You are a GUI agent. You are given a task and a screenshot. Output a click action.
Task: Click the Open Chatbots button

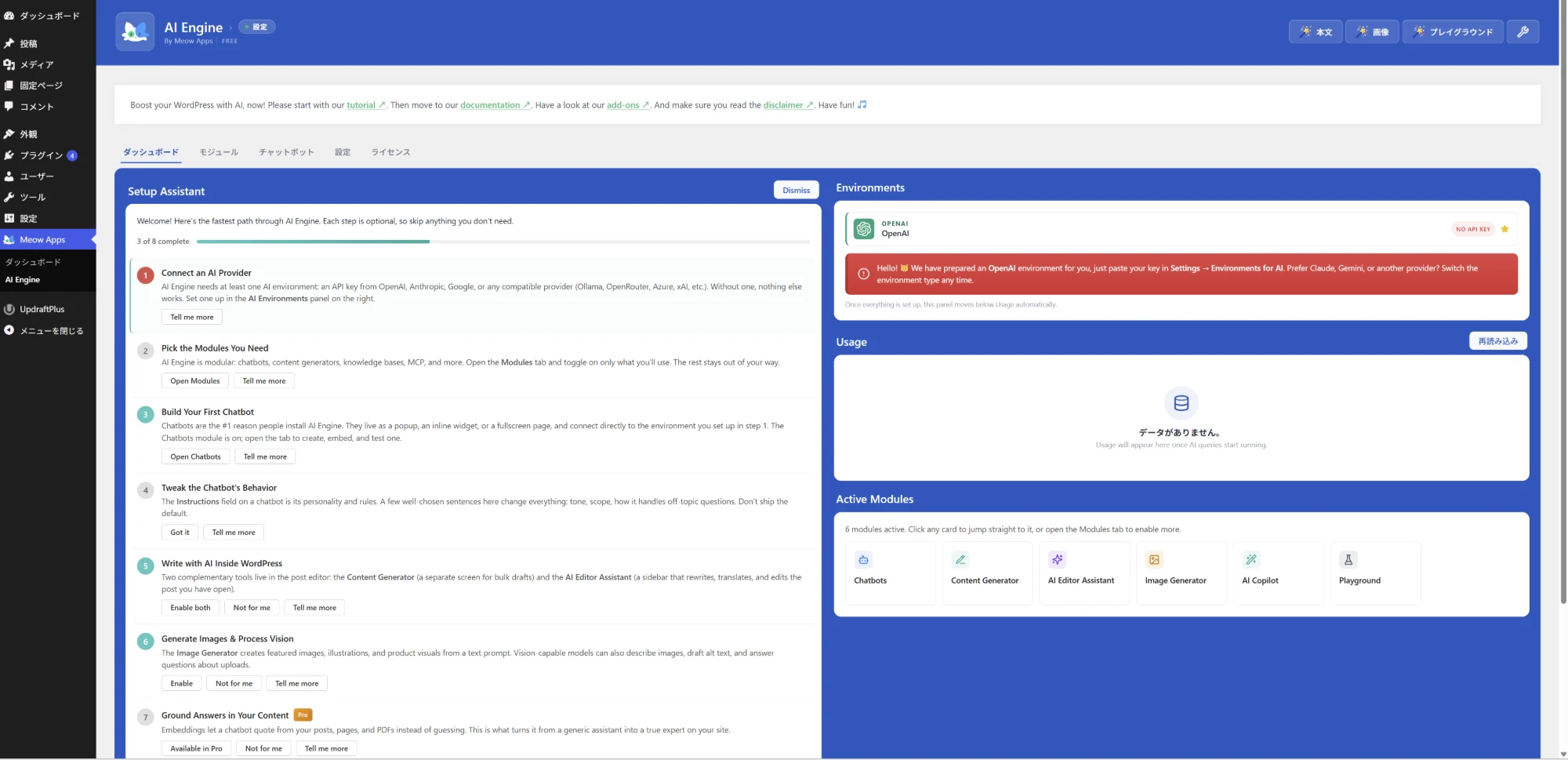pos(195,456)
